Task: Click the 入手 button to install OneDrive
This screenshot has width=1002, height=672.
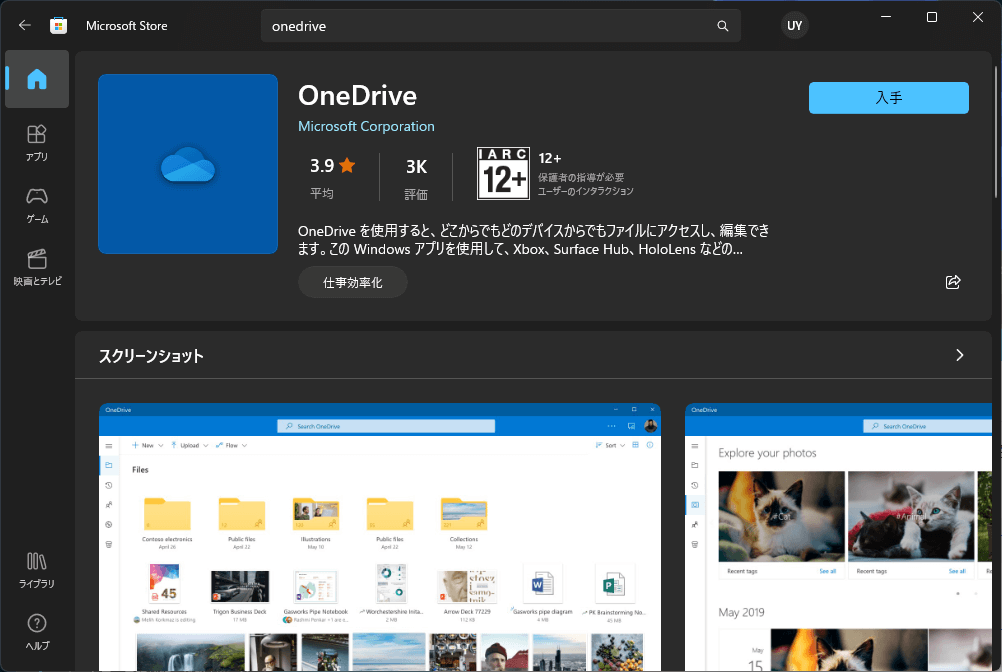Action: (x=888, y=97)
